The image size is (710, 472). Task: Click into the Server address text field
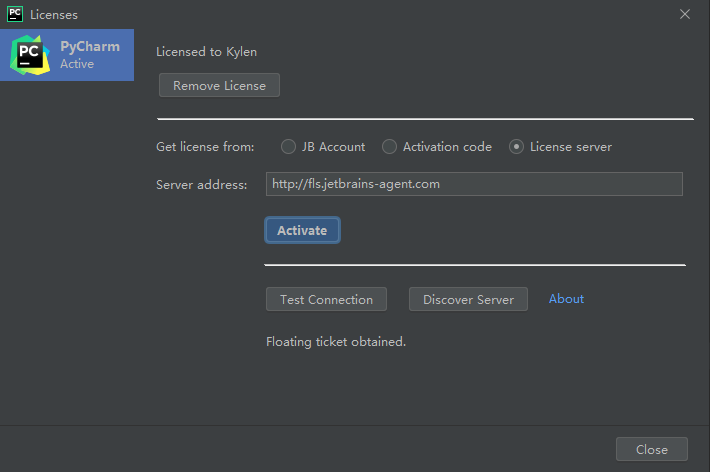coord(474,184)
